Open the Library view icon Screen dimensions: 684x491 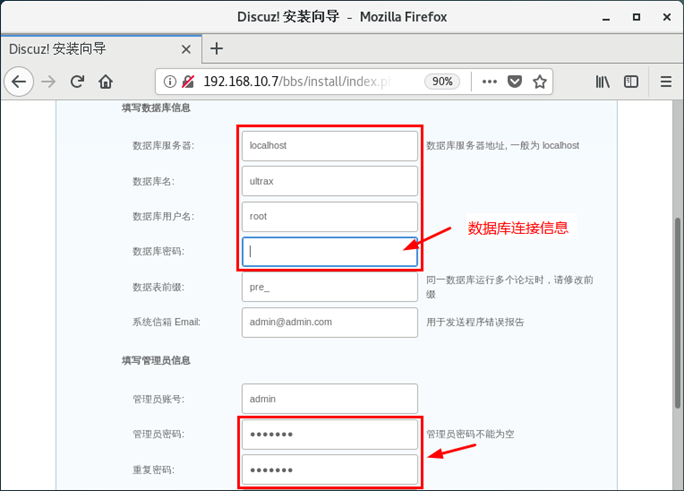[x=602, y=82]
